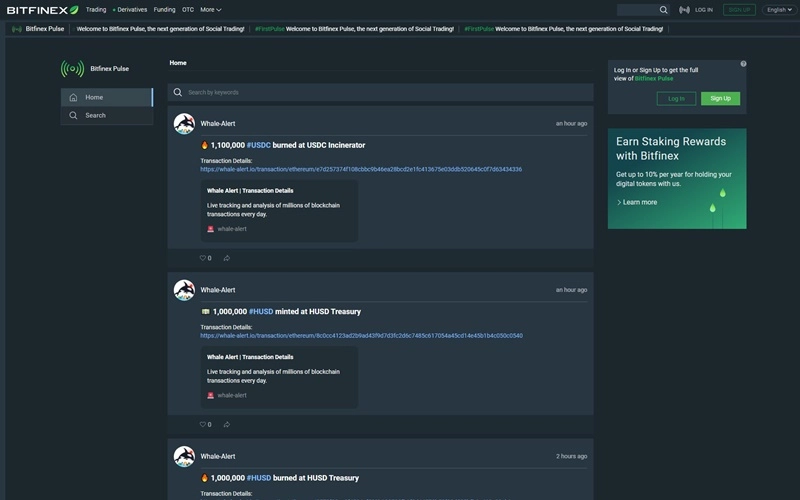The image size is (800, 500).
Task: Click the Home house icon in sidebar
Action: tap(73, 97)
